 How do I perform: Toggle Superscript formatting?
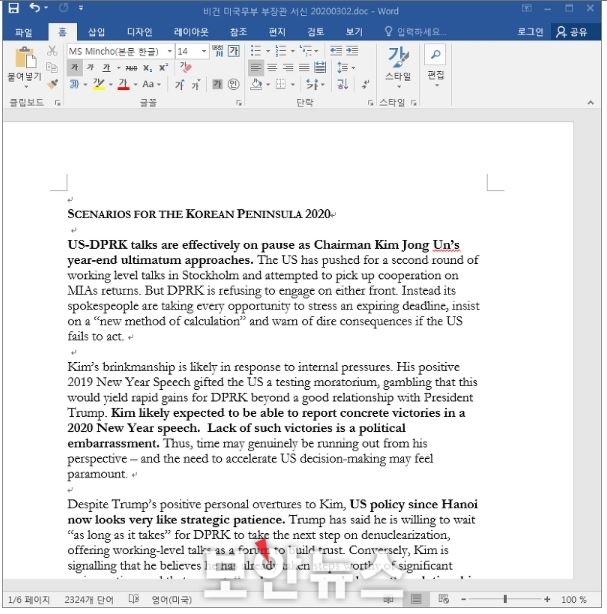click(163, 67)
